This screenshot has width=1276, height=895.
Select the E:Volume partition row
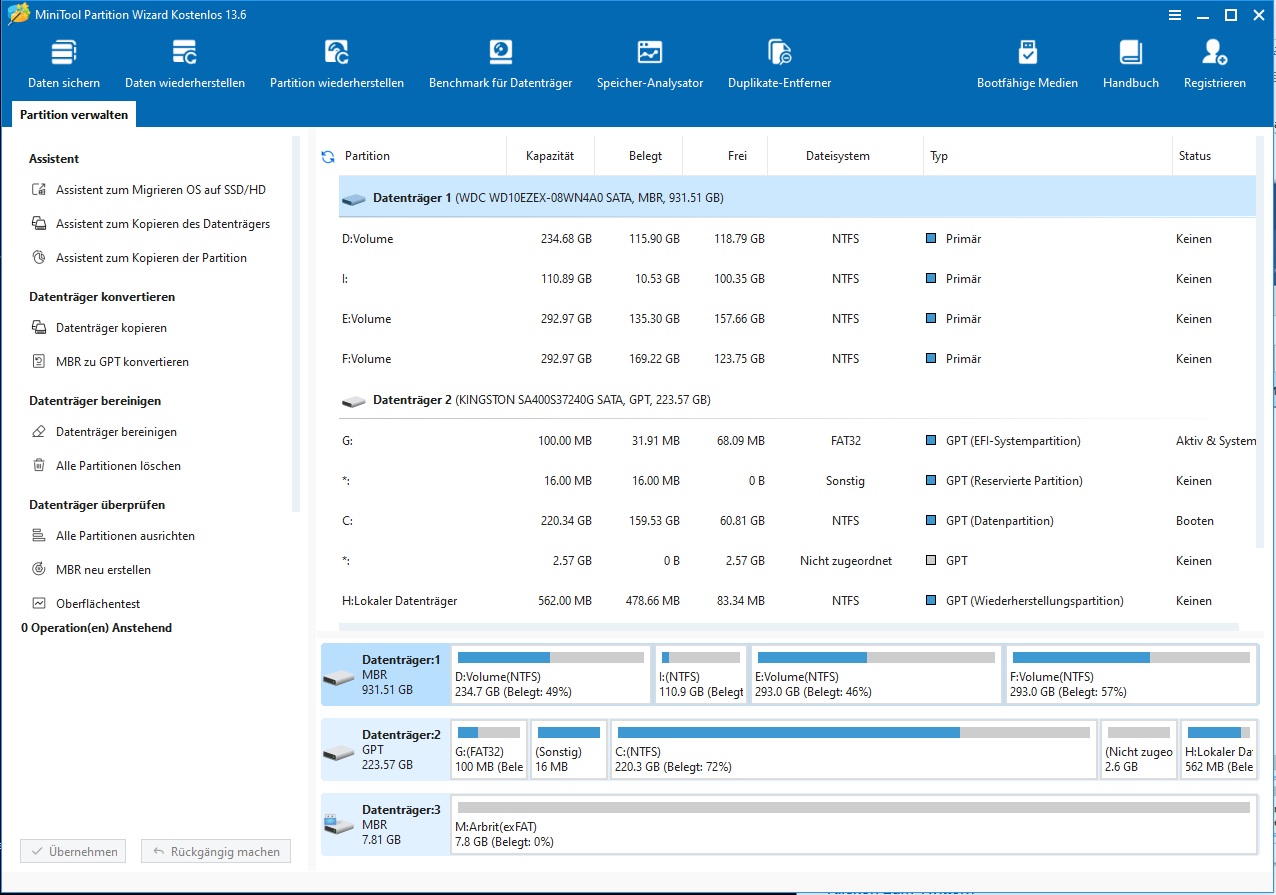(x=797, y=319)
